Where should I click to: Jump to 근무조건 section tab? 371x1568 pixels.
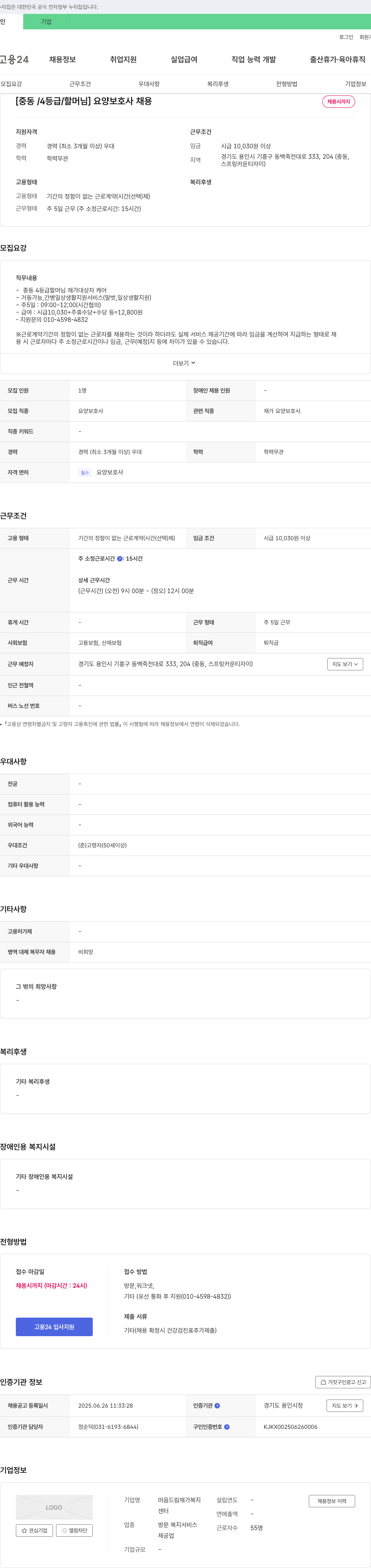[80, 84]
